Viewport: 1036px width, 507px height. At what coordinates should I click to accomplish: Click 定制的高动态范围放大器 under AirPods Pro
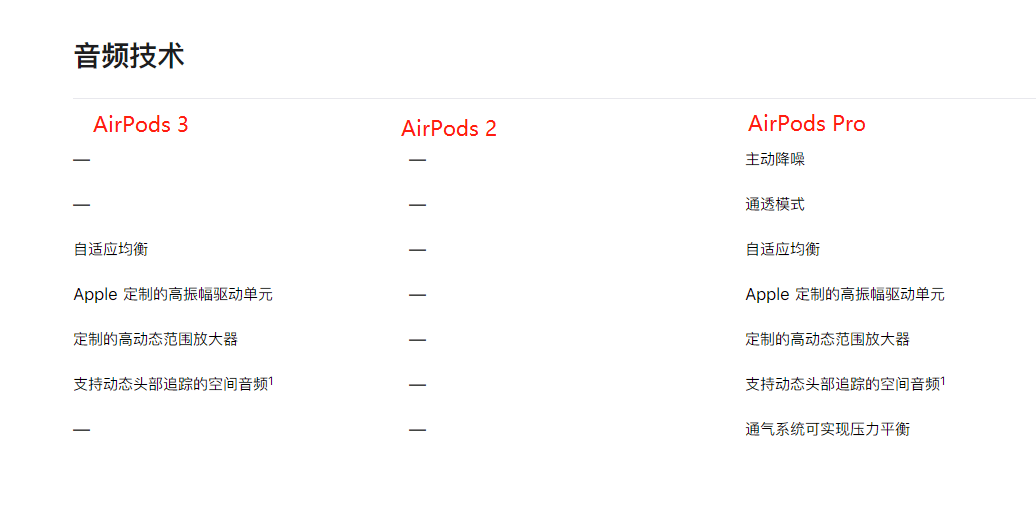828,340
